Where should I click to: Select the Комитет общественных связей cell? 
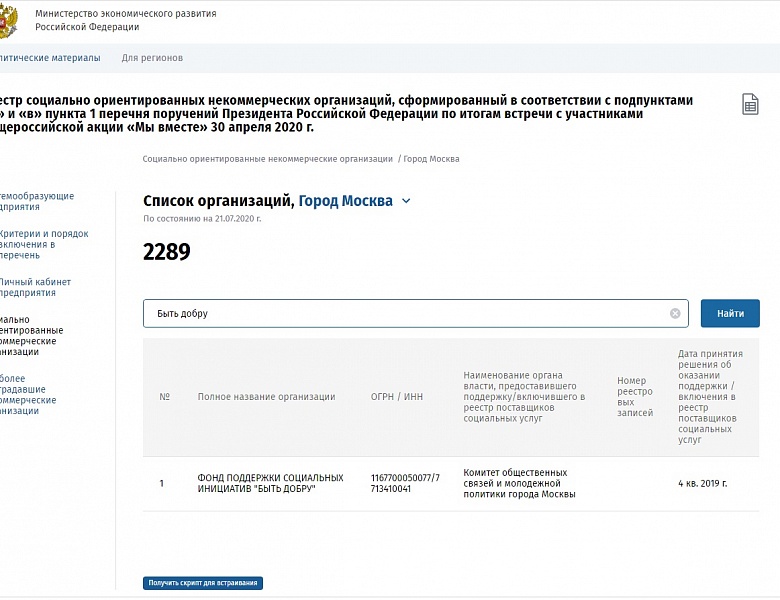tap(519, 483)
